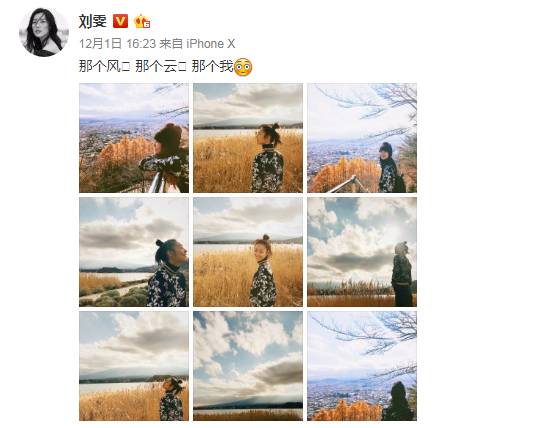Click the 那个云 part of the caption

coord(156,66)
